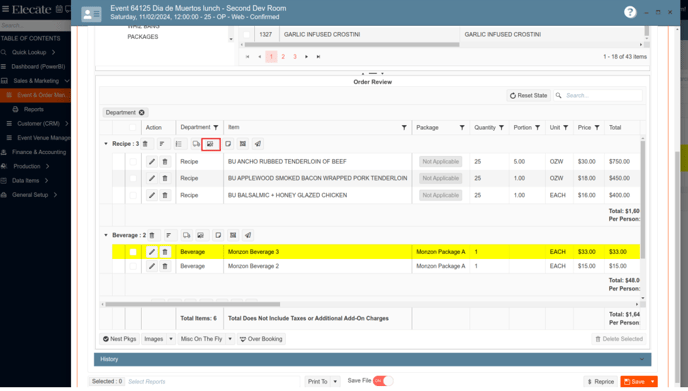Viewport: 688px width, 391px height.
Task: Click the contact card icon in event header
Action: (91, 14)
